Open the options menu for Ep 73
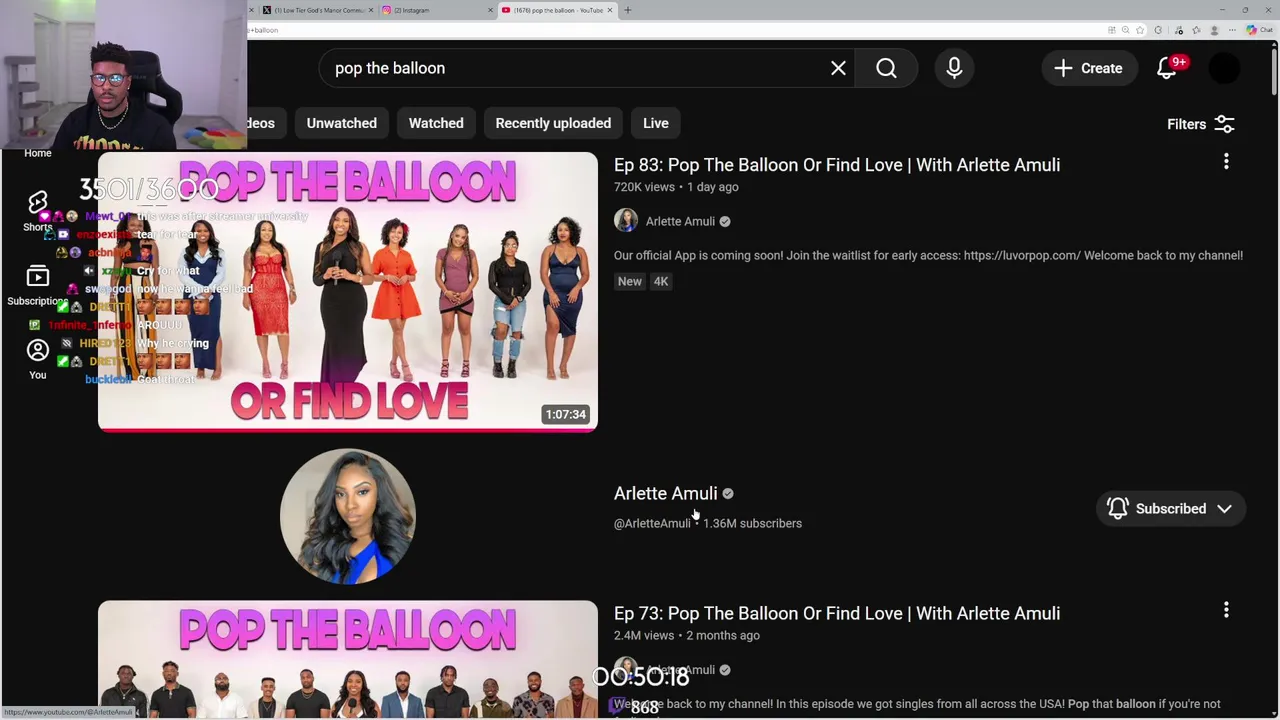Image resolution: width=1280 pixels, height=720 pixels. pos(1226,609)
